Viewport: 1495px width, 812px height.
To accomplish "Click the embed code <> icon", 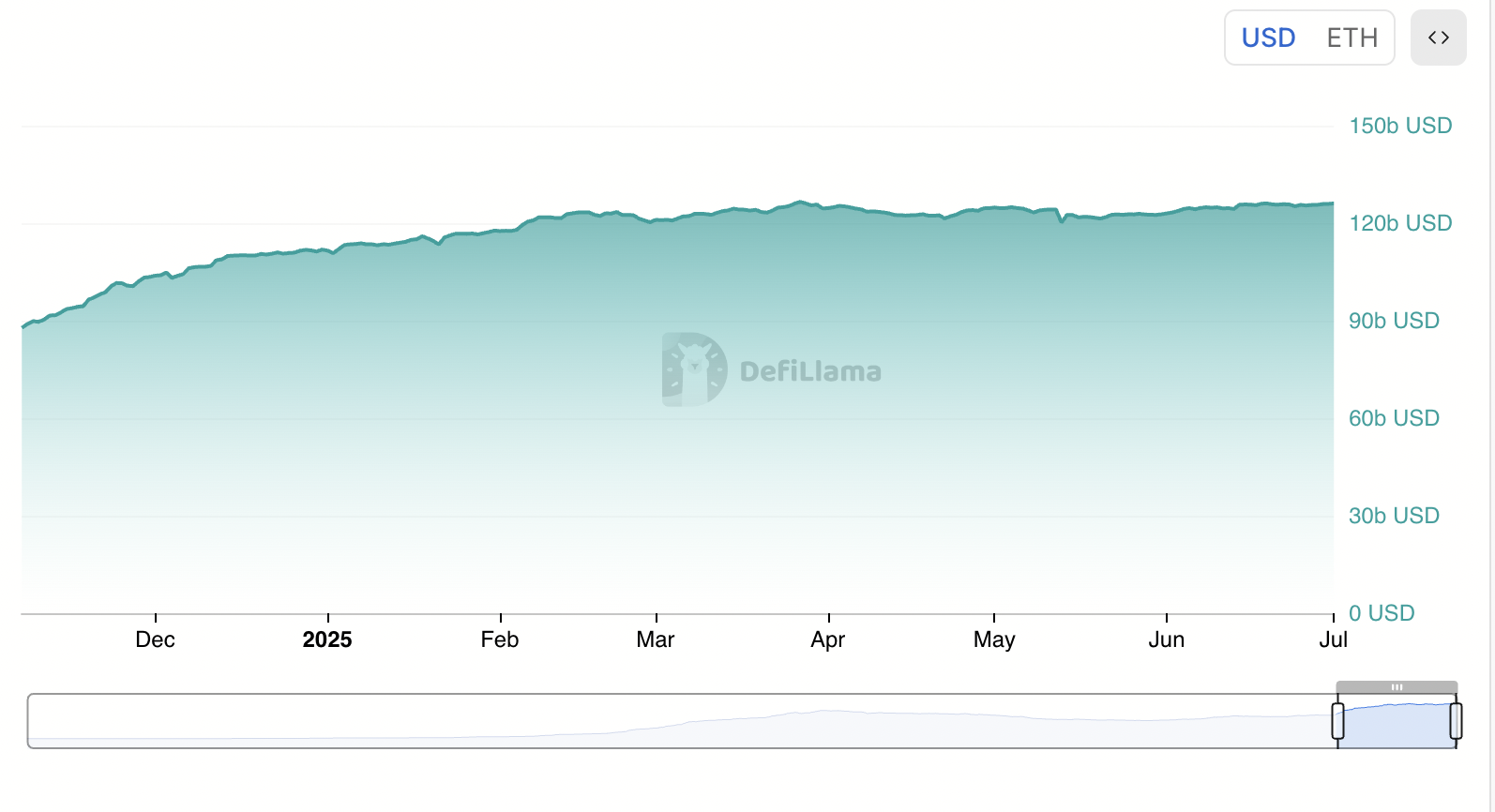I will [x=1438, y=38].
